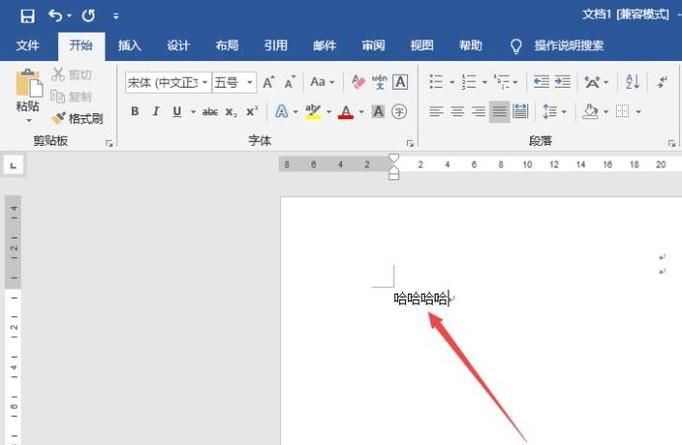Click the 操作说明搜索 (Tell Me) search box
The width and height of the screenshot is (682, 445).
[x=568, y=45]
